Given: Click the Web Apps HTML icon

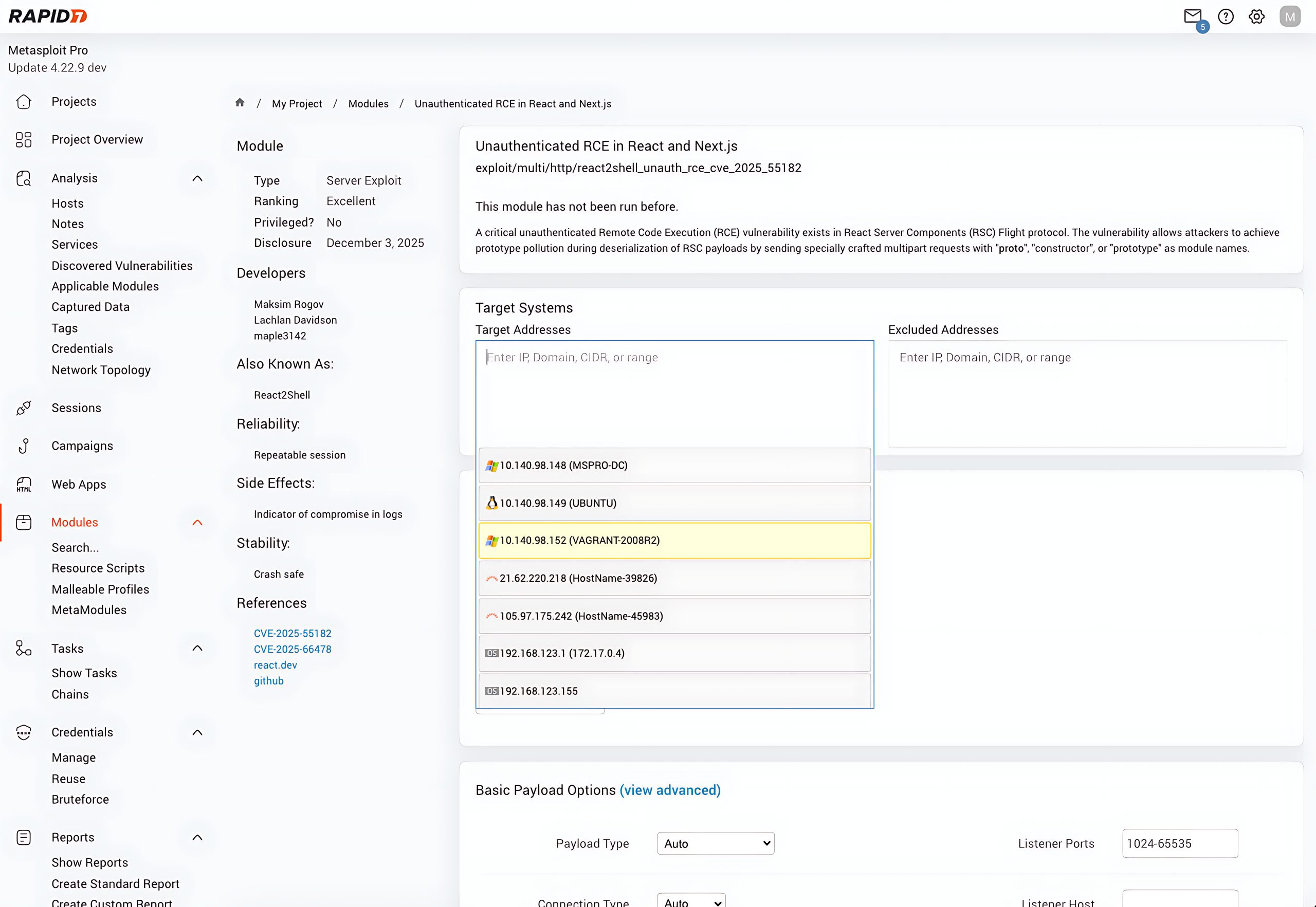Looking at the screenshot, I should (x=23, y=484).
